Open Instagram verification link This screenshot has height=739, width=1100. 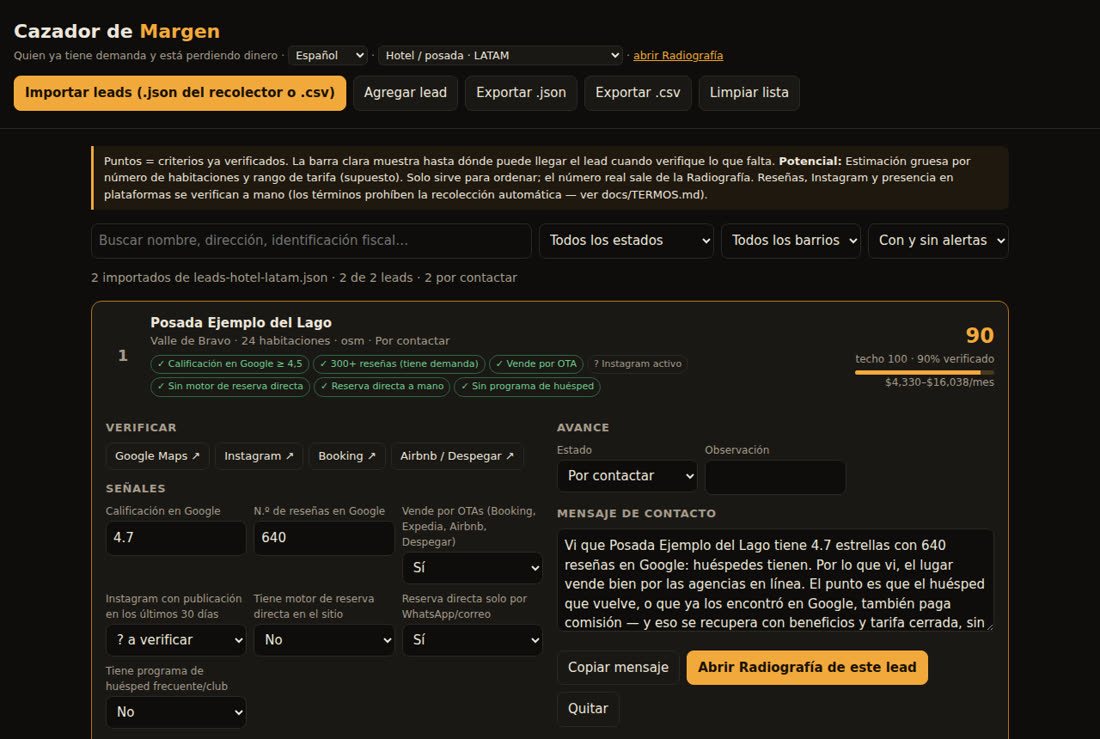(x=259, y=456)
